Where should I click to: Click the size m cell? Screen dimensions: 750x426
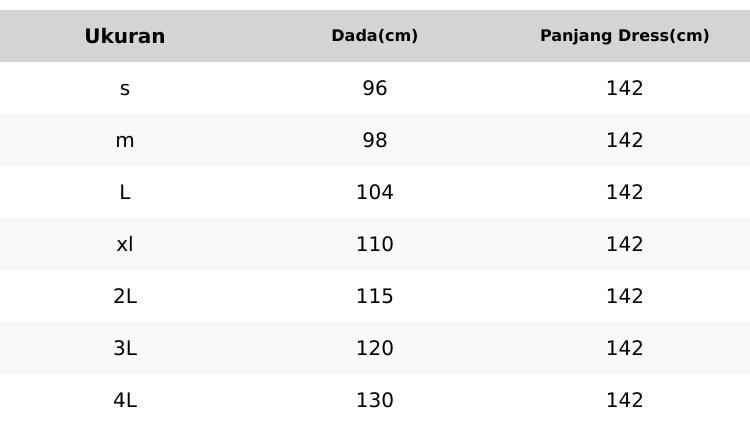pyautogui.click(x=125, y=140)
